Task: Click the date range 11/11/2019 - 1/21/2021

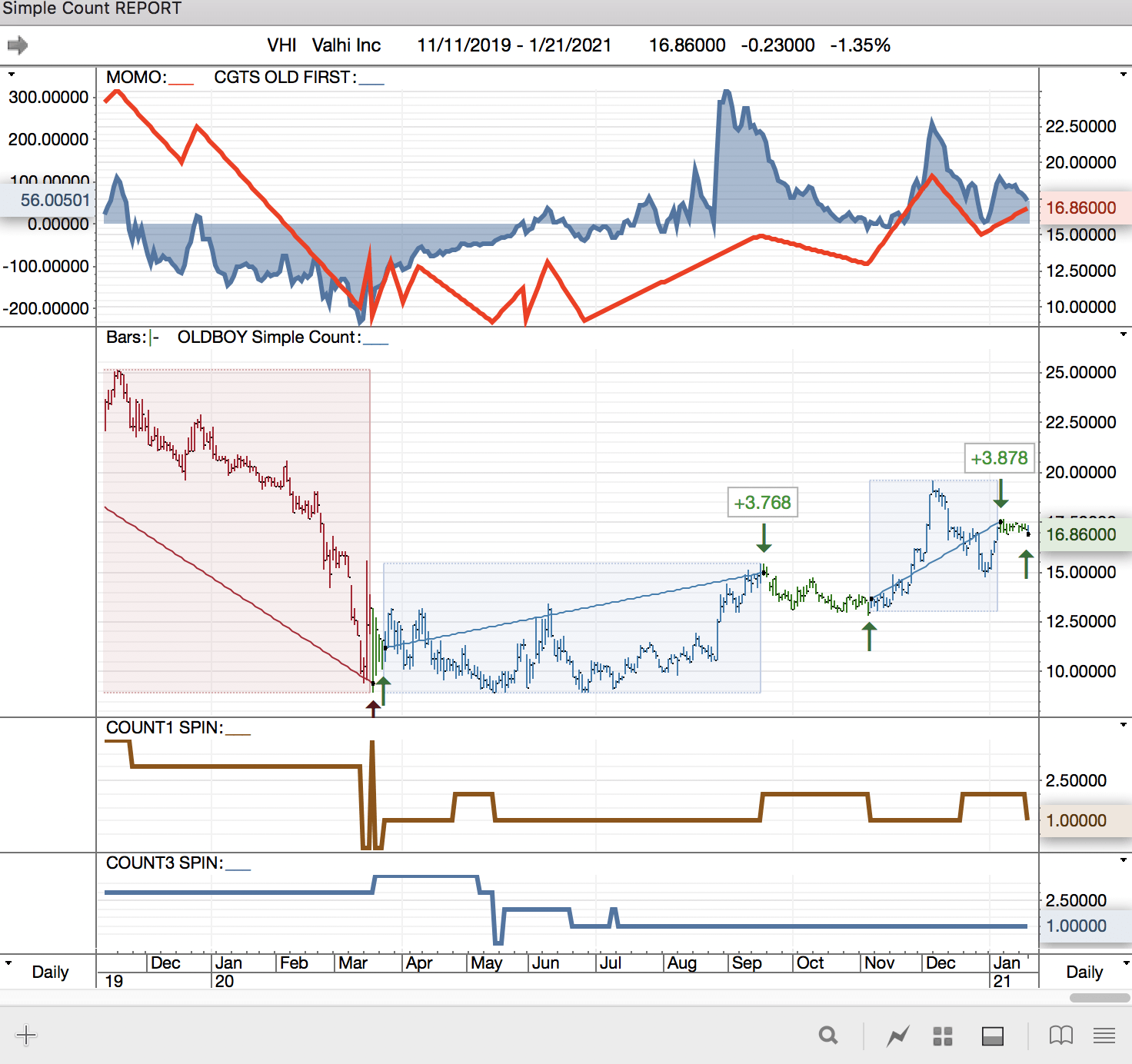Action: tap(514, 45)
